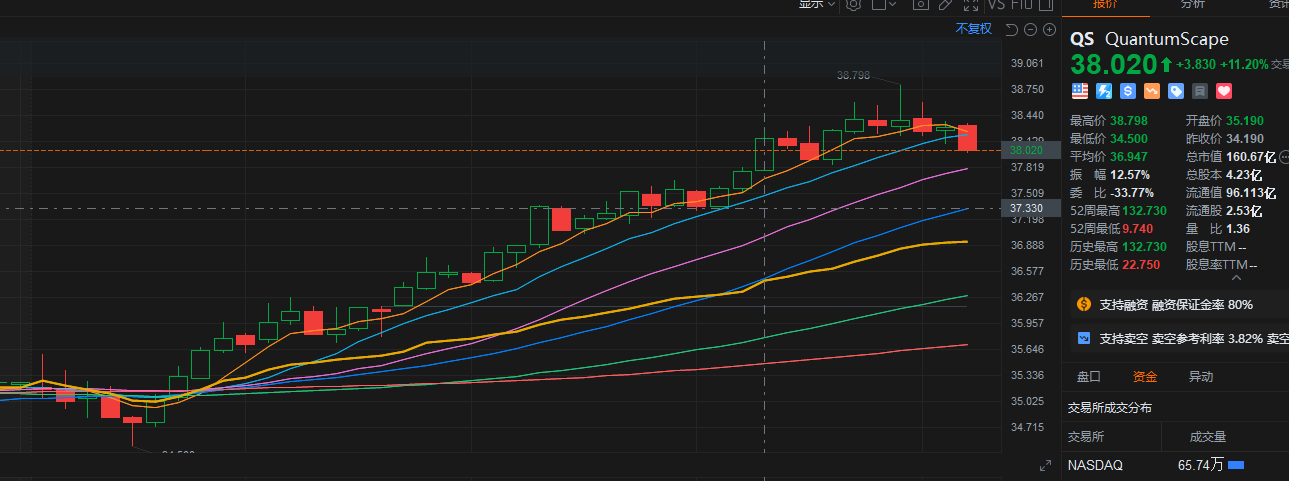Click the 振幅 12.57% value
The width and height of the screenshot is (1289, 481).
click(1132, 175)
